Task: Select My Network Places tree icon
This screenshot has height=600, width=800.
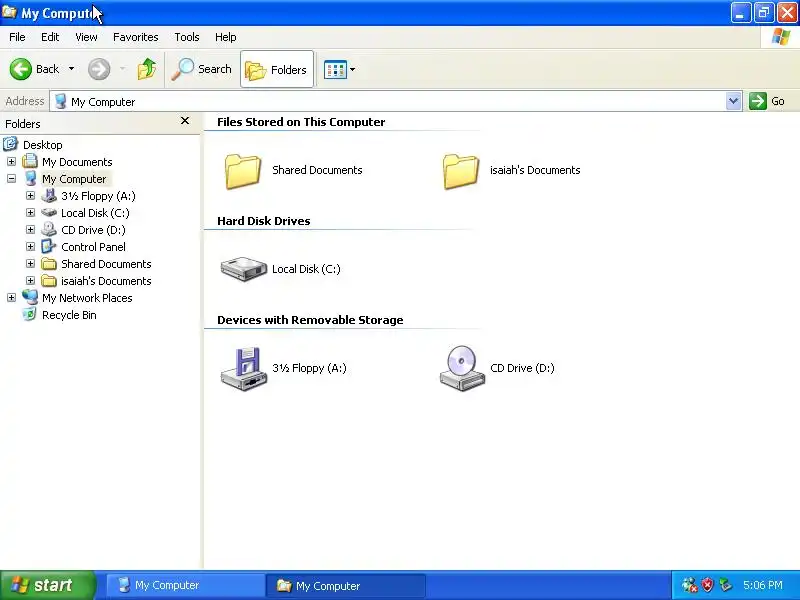Action: point(30,297)
